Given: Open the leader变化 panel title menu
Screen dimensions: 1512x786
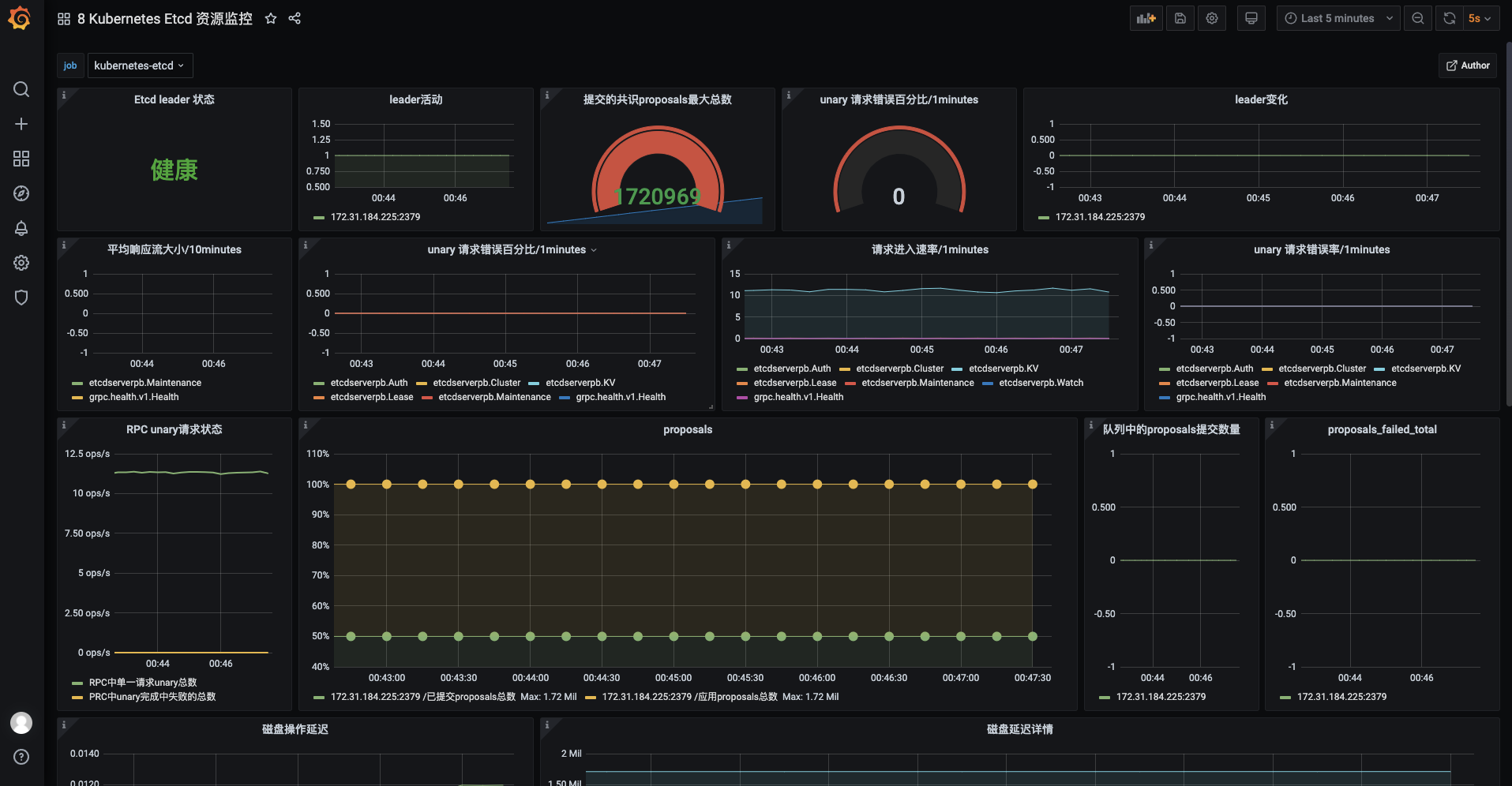Looking at the screenshot, I should tap(1261, 99).
